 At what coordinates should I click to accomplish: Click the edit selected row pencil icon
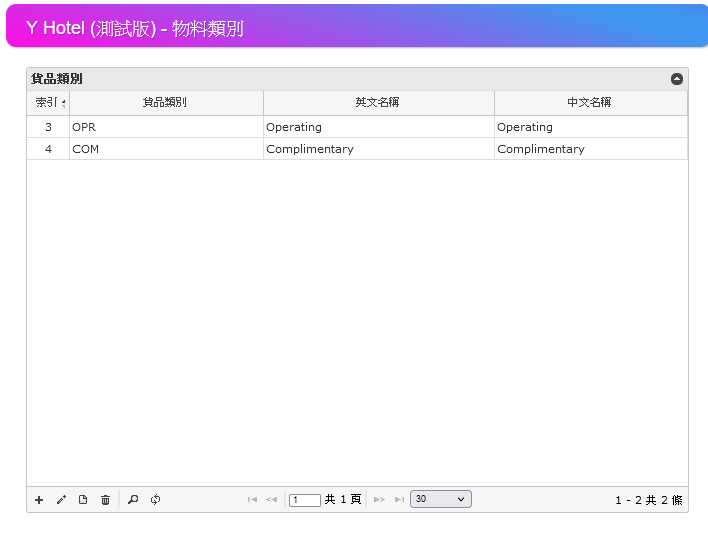pyautogui.click(x=61, y=500)
